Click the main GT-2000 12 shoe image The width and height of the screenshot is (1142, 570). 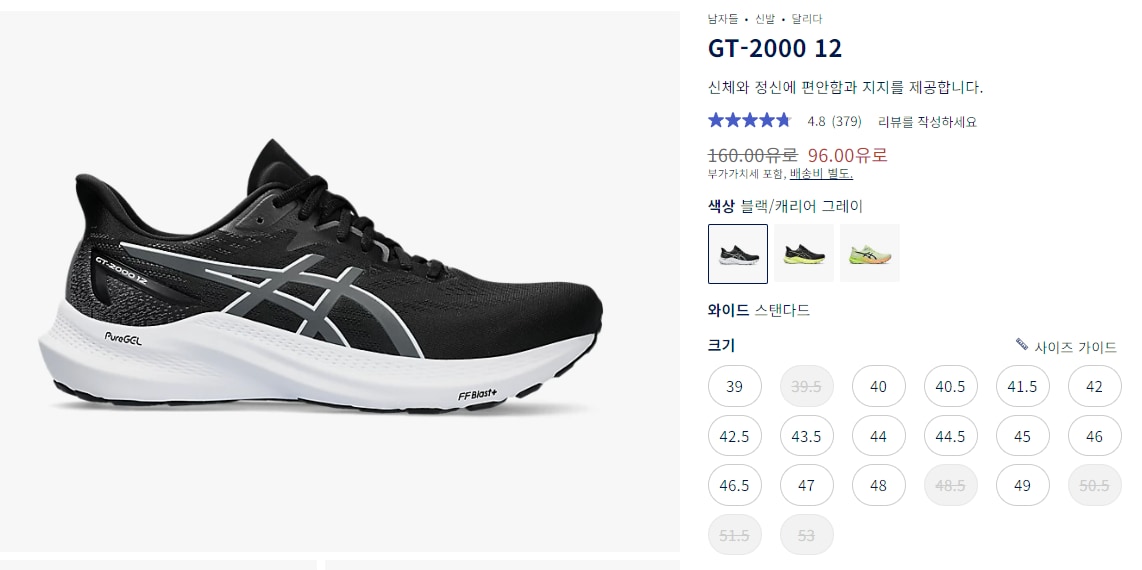point(320,279)
